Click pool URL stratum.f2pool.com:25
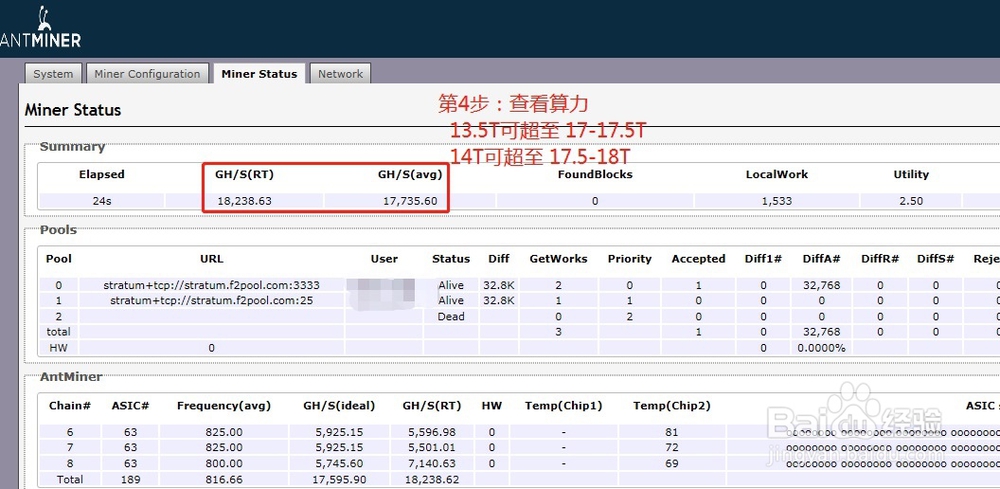This screenshot has width=1000, height=489. (212, 300)
